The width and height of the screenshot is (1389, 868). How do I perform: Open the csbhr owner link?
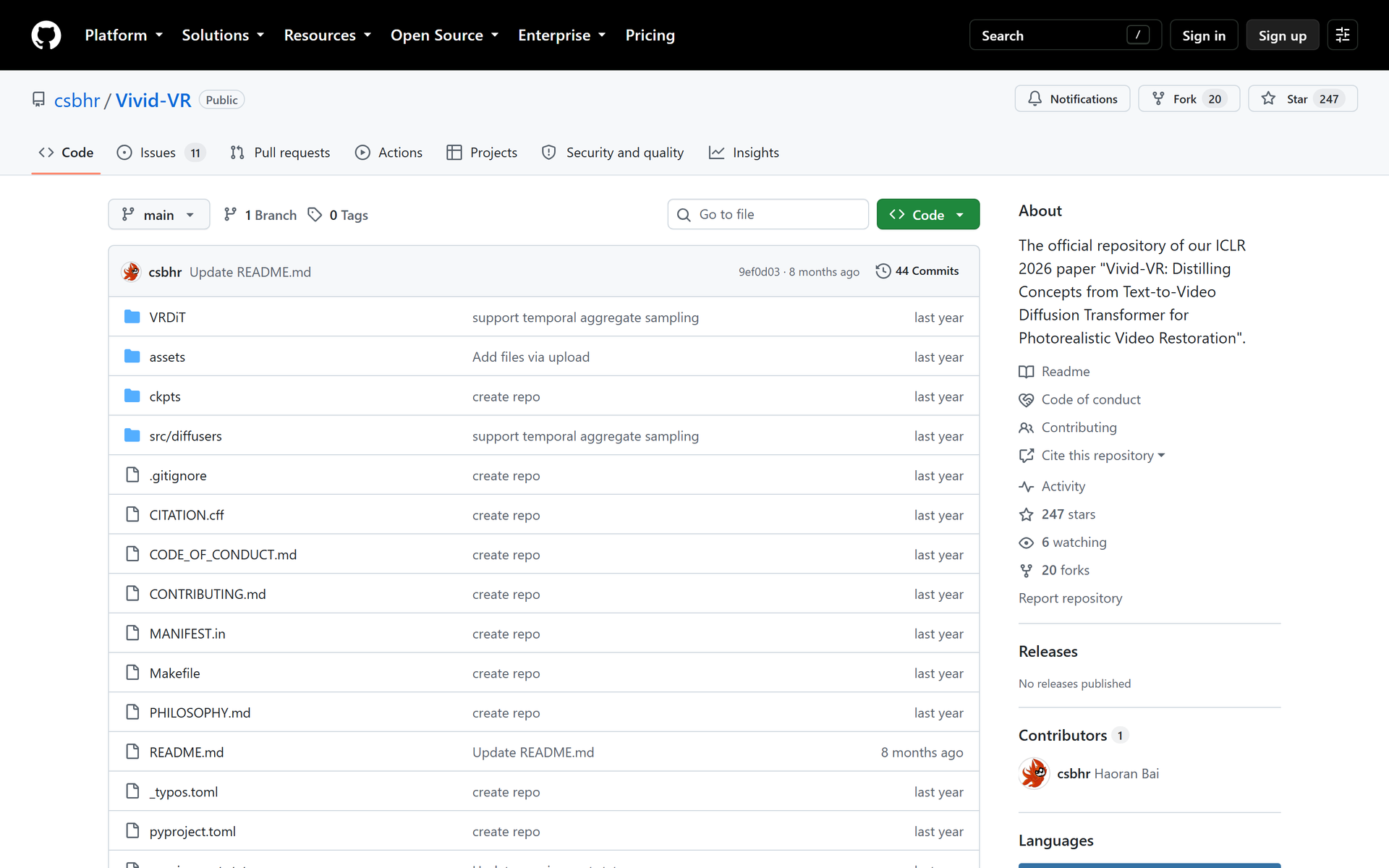pos(77,100)
